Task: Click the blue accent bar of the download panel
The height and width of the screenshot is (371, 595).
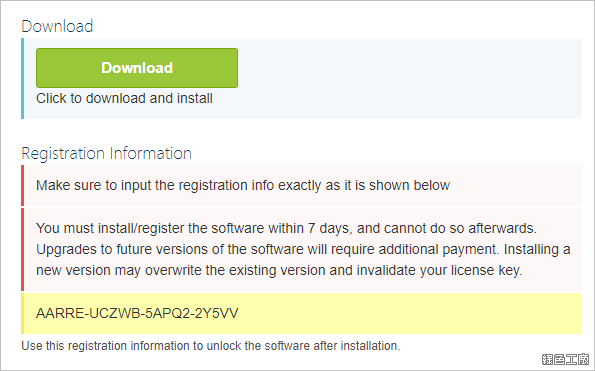Action: point(23,78)
